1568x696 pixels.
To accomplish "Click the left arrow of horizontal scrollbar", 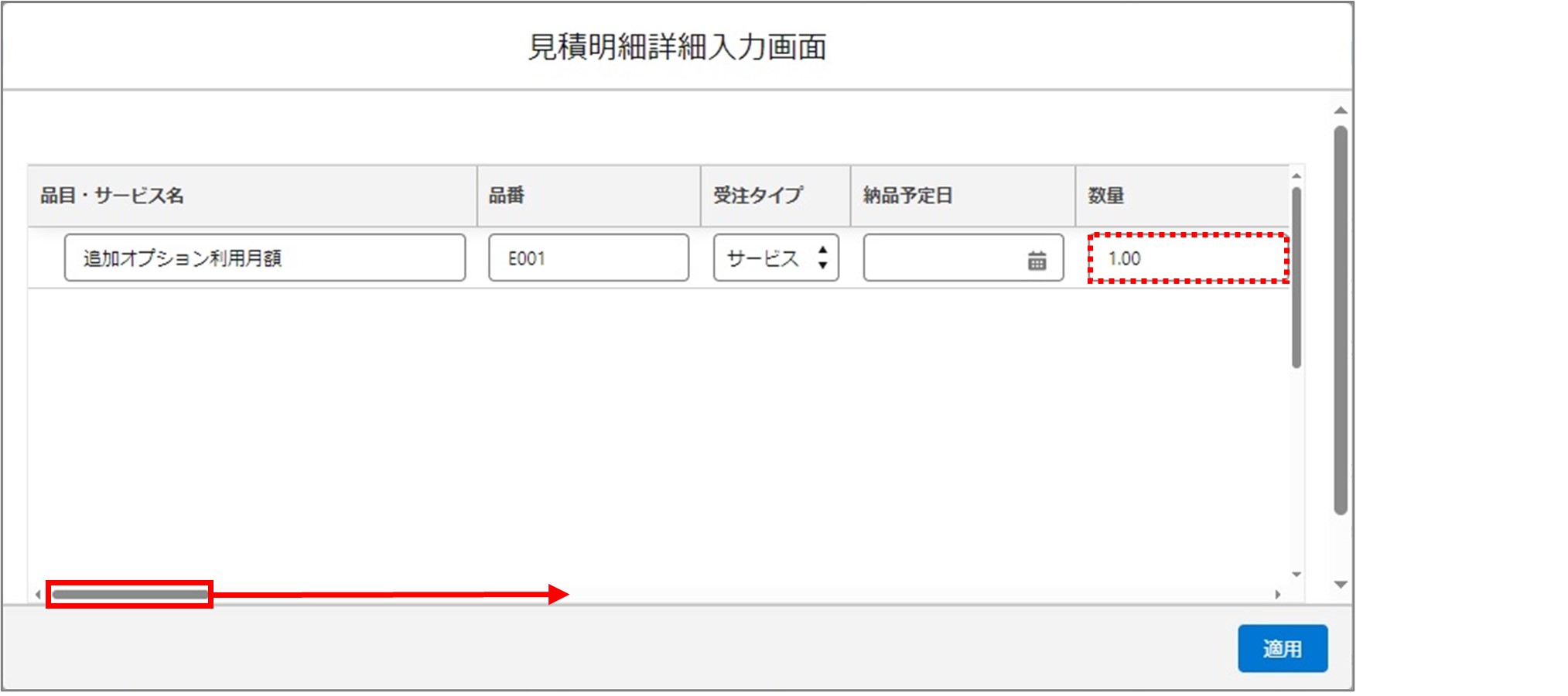I will 38,595.
